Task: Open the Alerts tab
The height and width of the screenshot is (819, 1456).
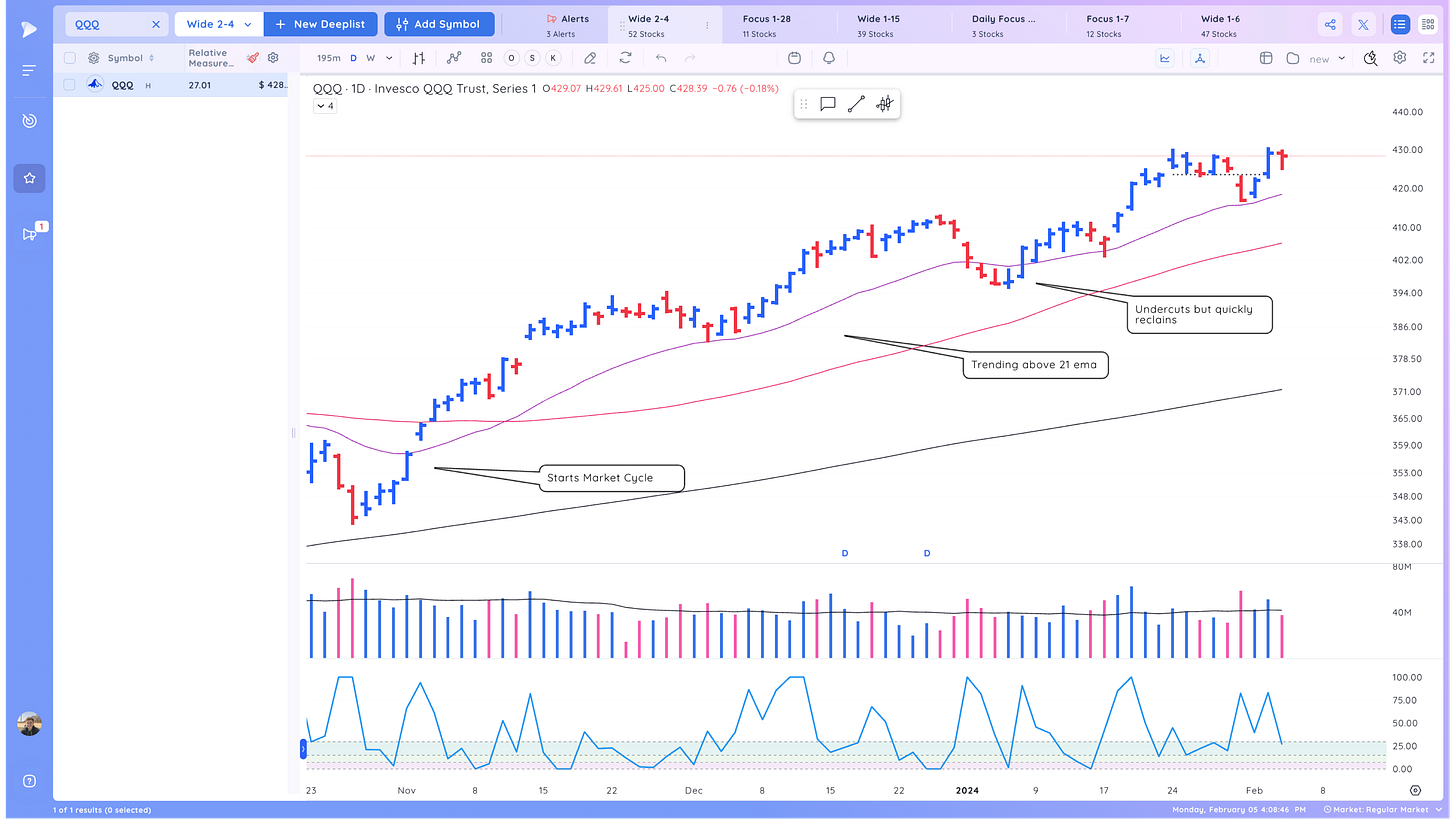Action: (567, 25)
